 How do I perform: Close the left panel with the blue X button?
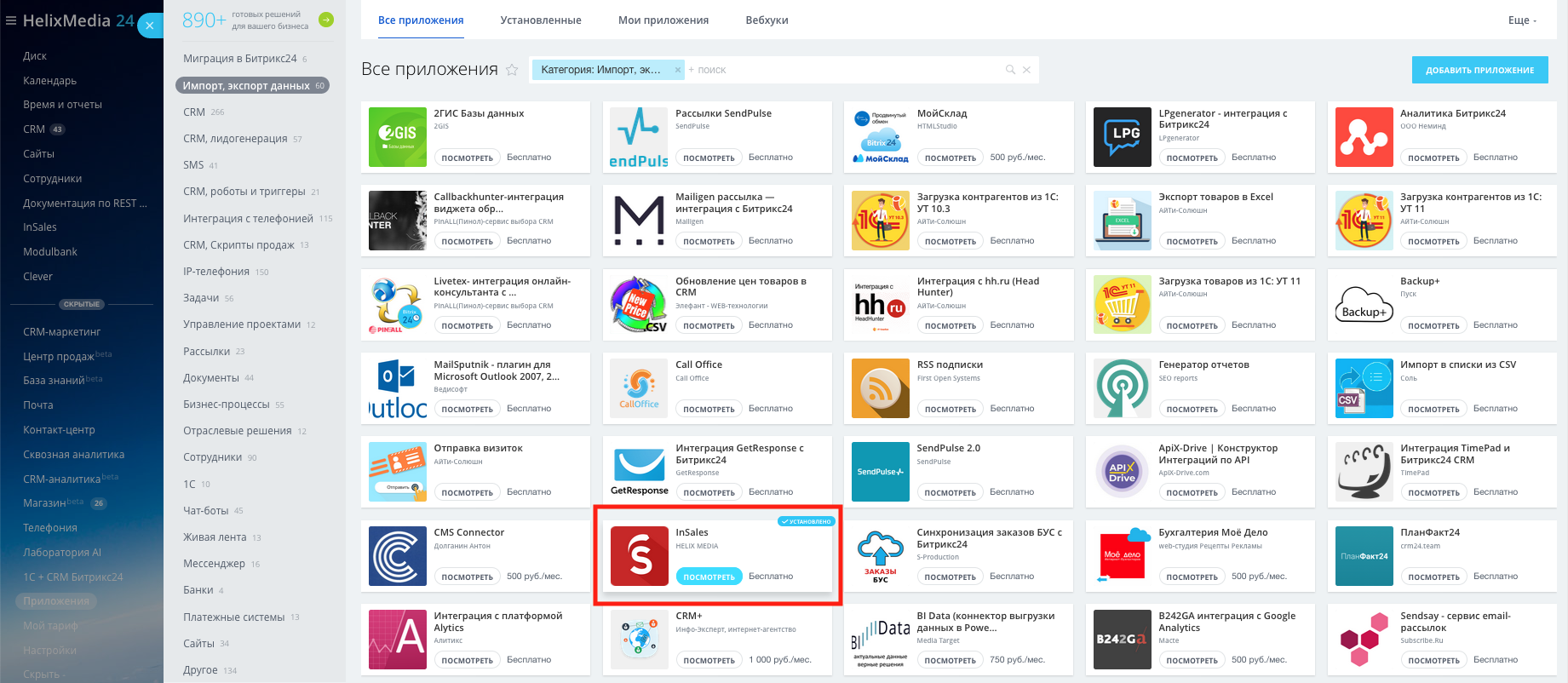tap(149, 26)
